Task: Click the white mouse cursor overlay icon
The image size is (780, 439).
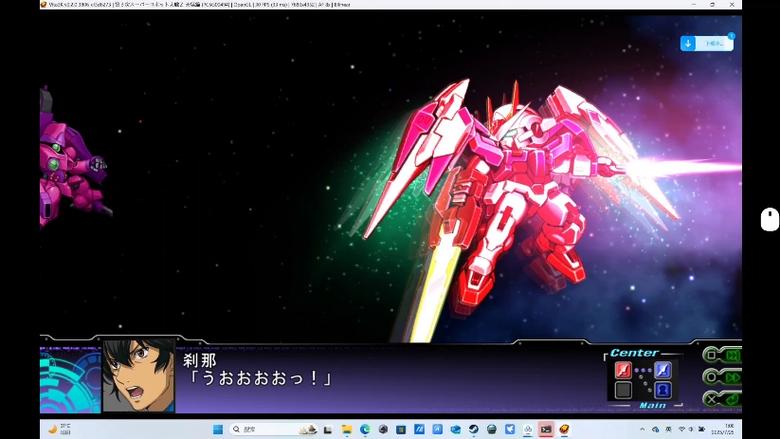Action: (770, 219)
